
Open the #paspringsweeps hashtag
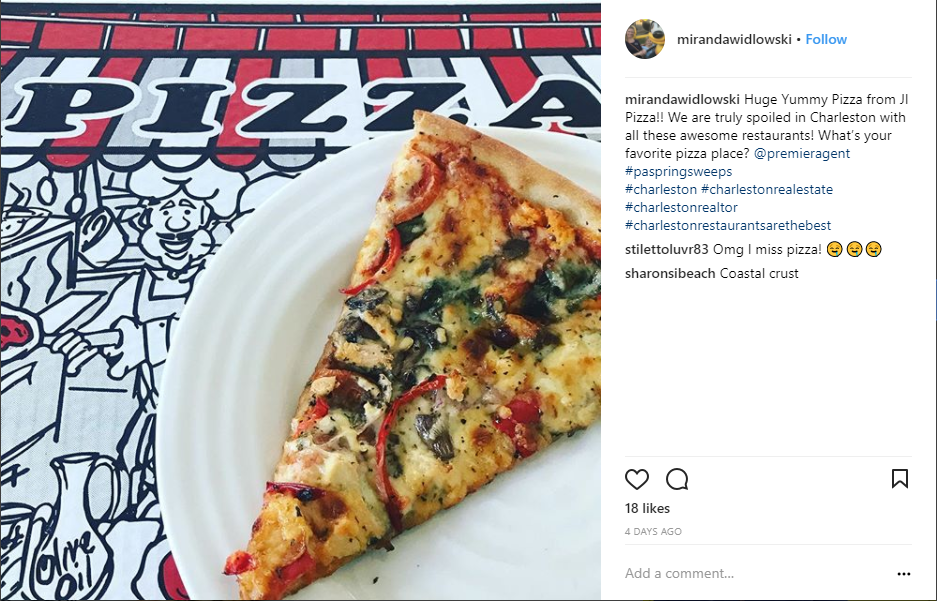tap(678, 171)
